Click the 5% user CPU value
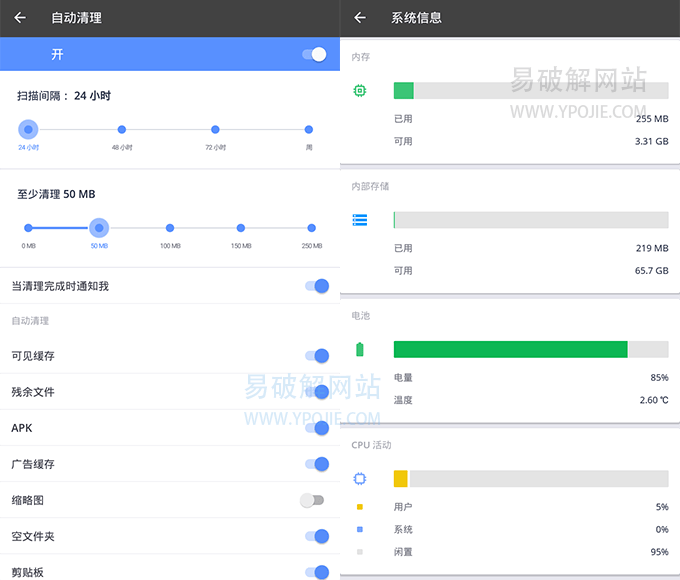Image resolution: width=680 pixels, height=580 pixels. (662, 507)
